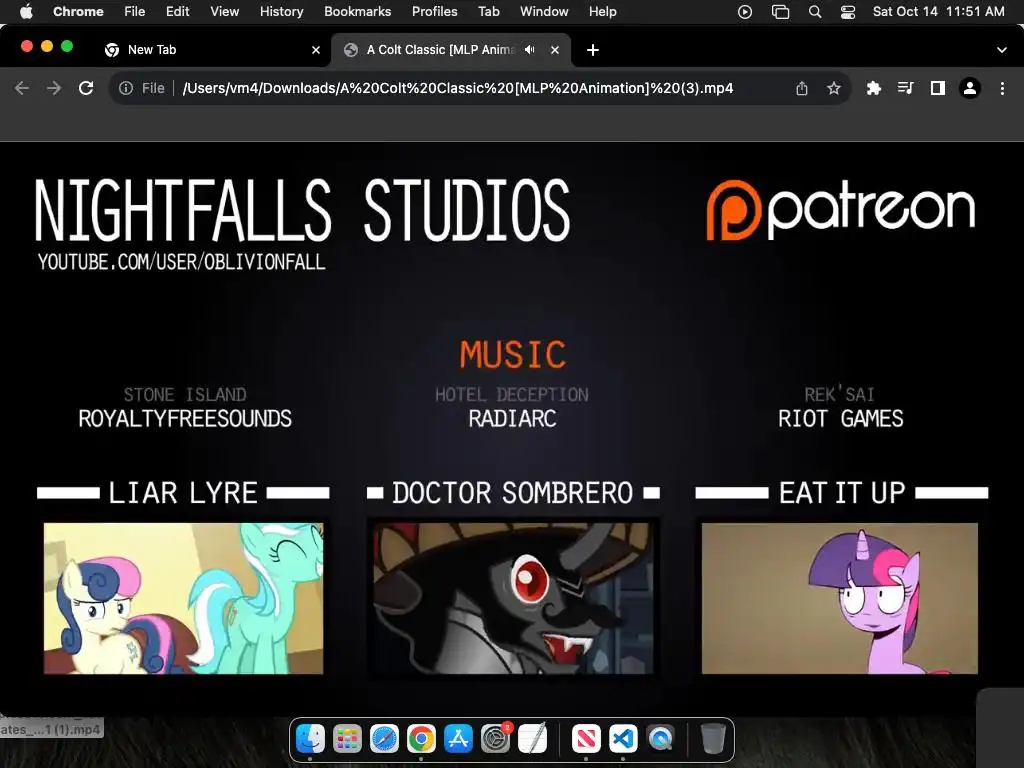Open the Trash in the dock

[713, 739]
